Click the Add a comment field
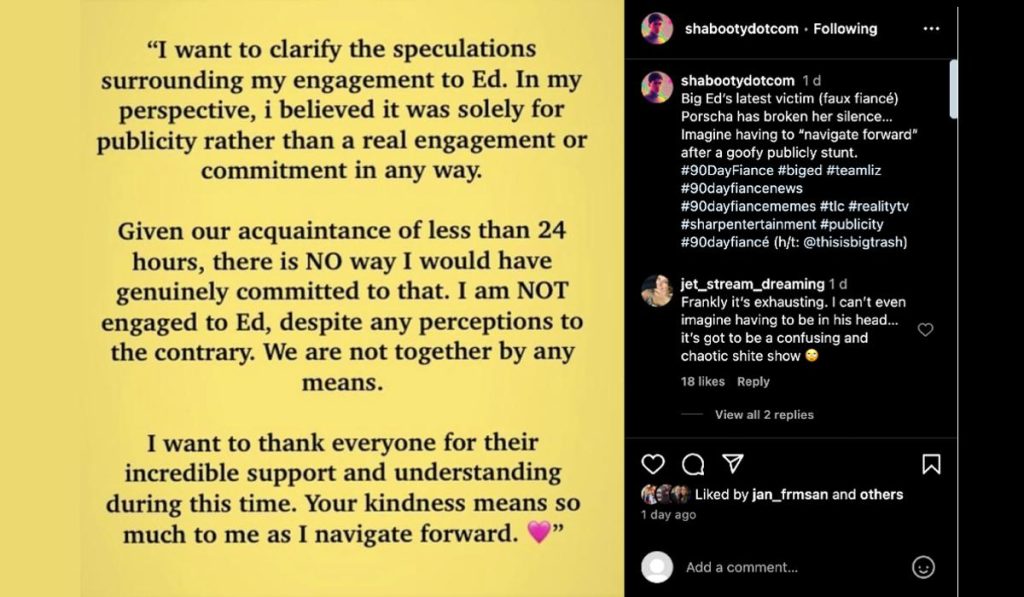Viewport: 1024px width, 597px height. point(790,567)
